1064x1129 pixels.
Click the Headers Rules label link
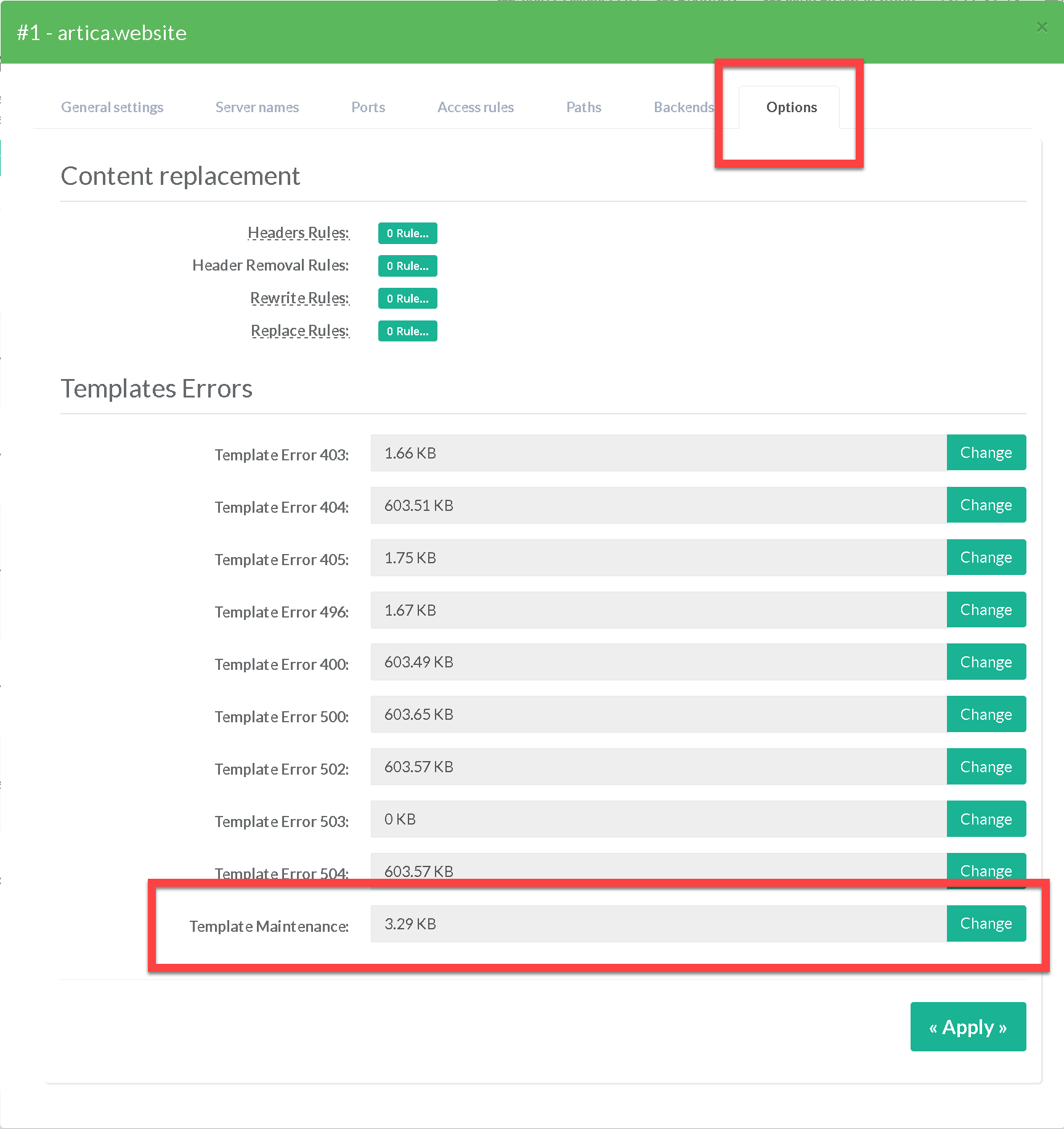[x=298, y=233]
